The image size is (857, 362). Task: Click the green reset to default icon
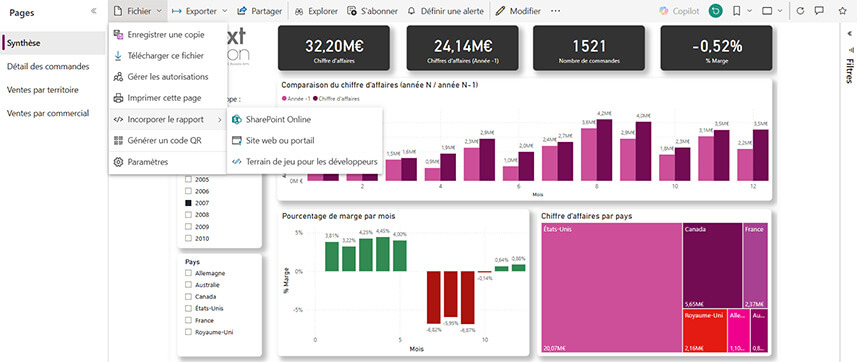(x=715, y=11)
